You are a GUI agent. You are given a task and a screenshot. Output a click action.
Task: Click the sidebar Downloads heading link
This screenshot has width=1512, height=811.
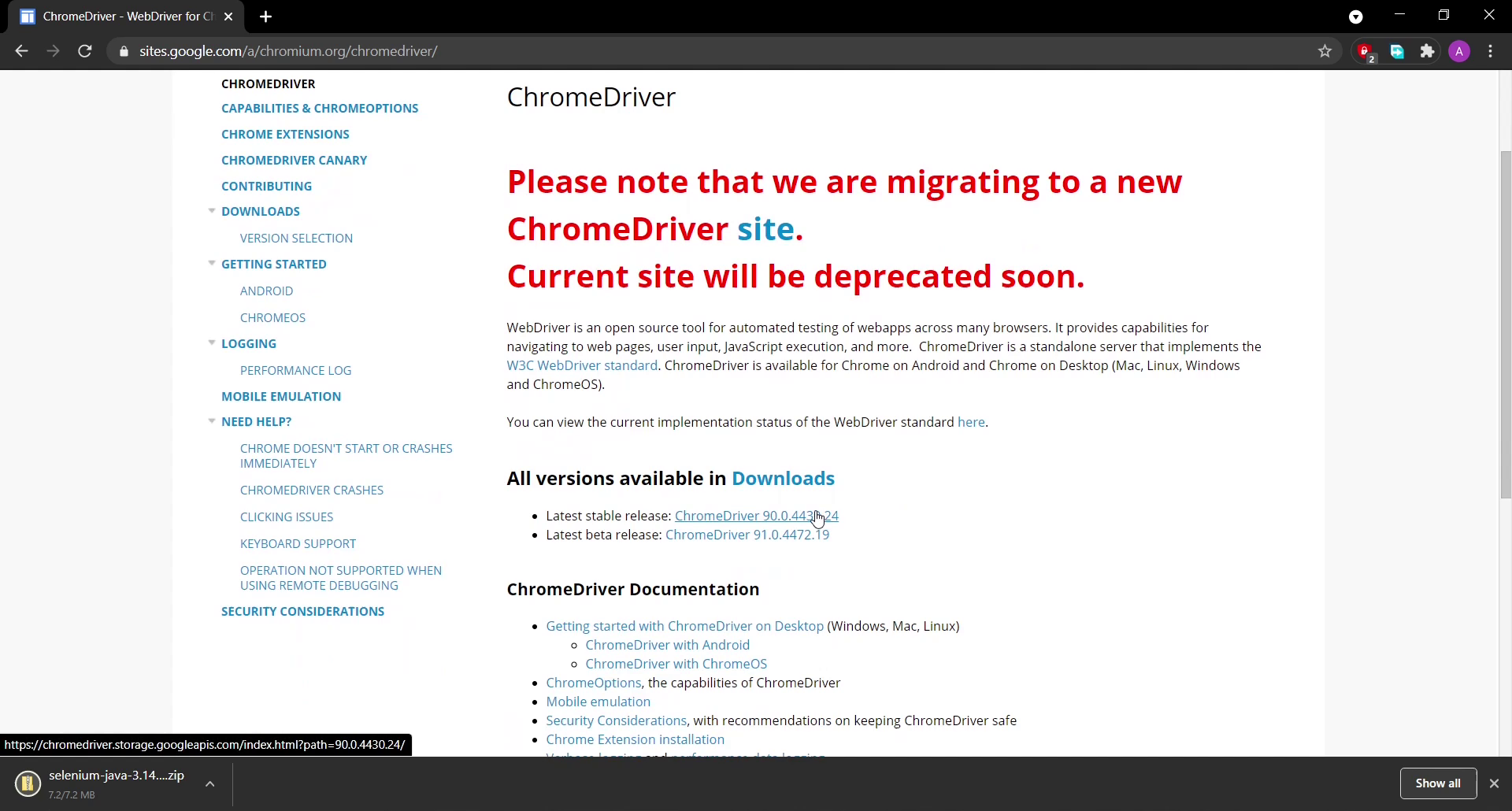coord(261,212)
